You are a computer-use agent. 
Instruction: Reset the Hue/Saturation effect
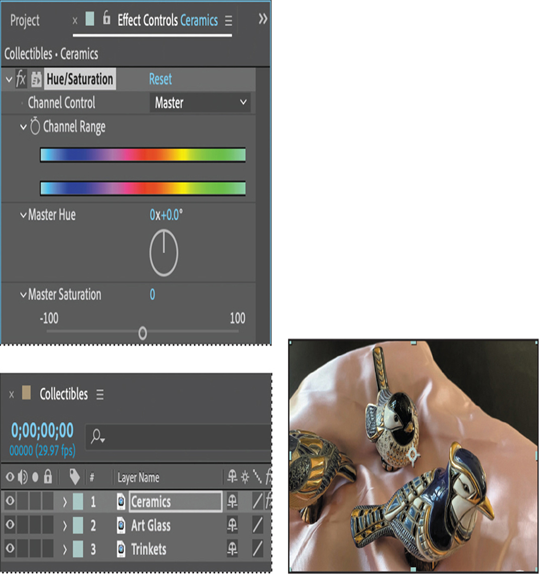click(160, 79)
